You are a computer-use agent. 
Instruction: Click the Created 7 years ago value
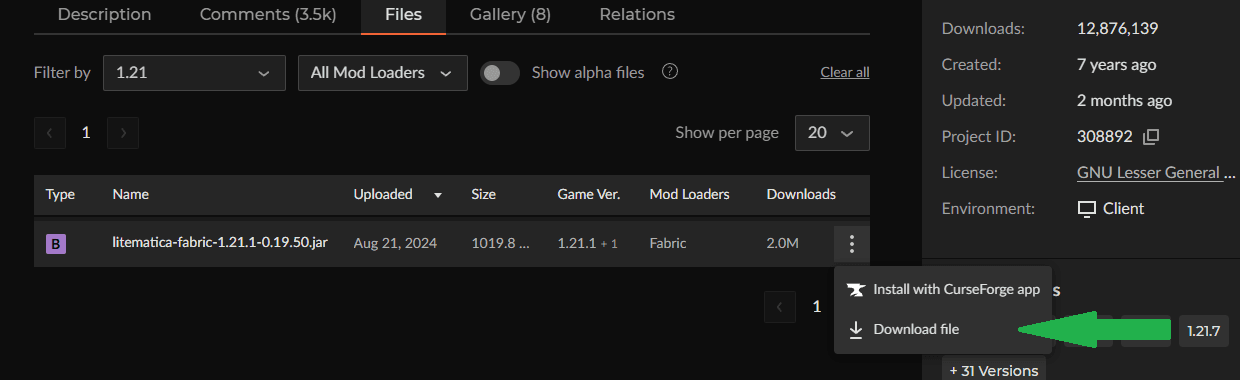1117,65
